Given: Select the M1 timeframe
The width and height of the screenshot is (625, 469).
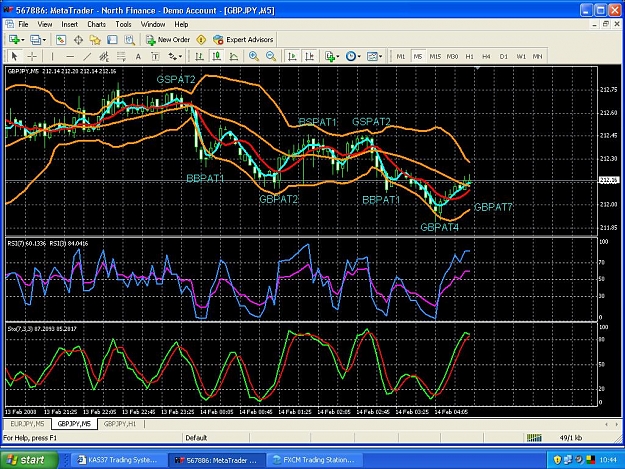Looking at the screenshot, I should point(401,57).
